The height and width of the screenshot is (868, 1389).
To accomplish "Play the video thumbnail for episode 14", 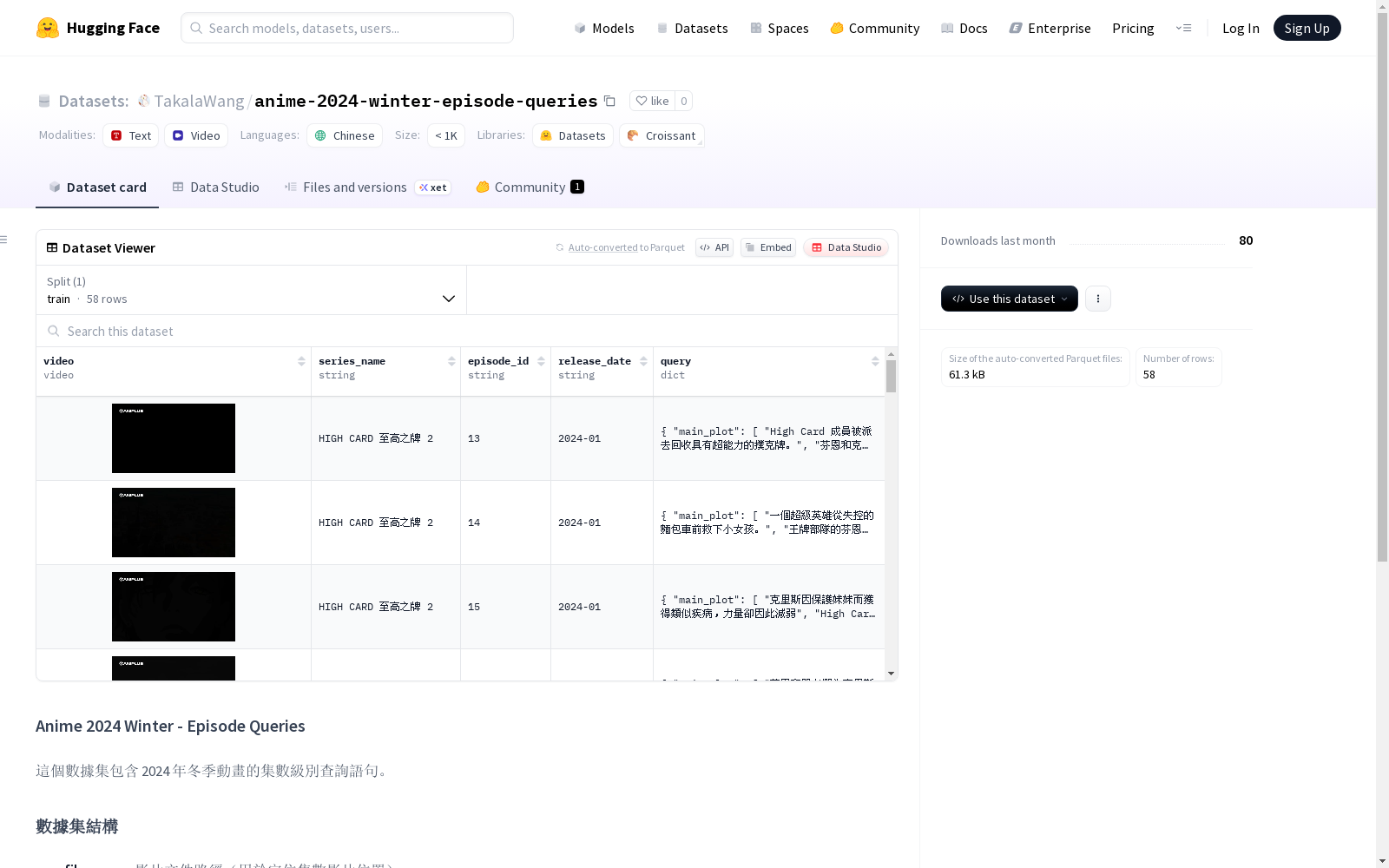I will click(174, 523).
